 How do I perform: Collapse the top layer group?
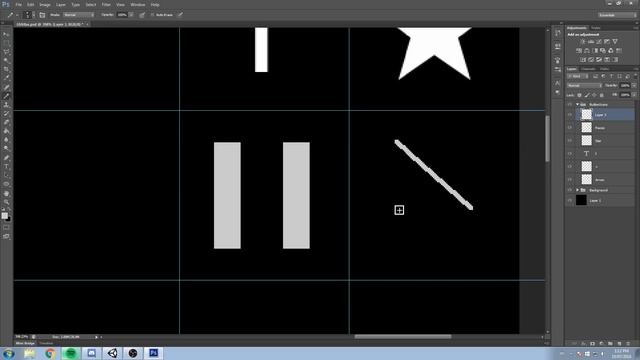click(x=578, y=104)
